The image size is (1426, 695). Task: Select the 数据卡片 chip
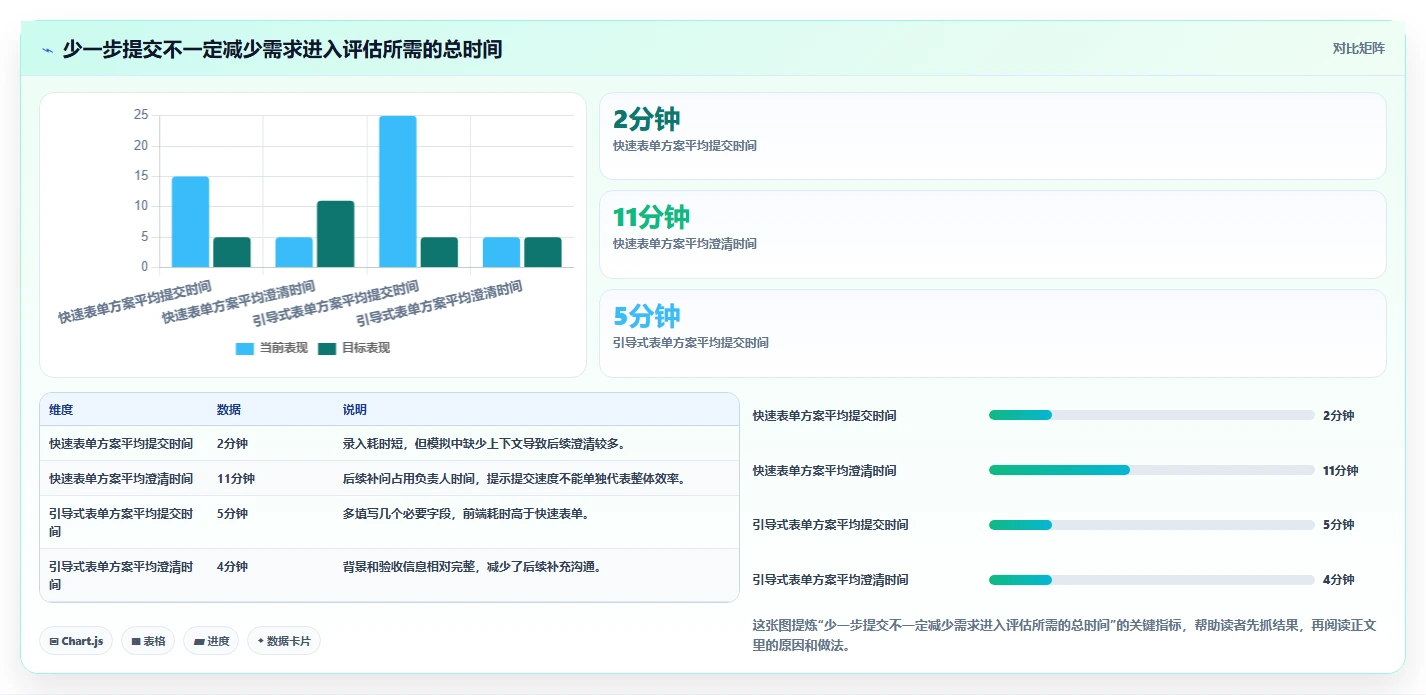pyautogui.click(x=284, y=641)
